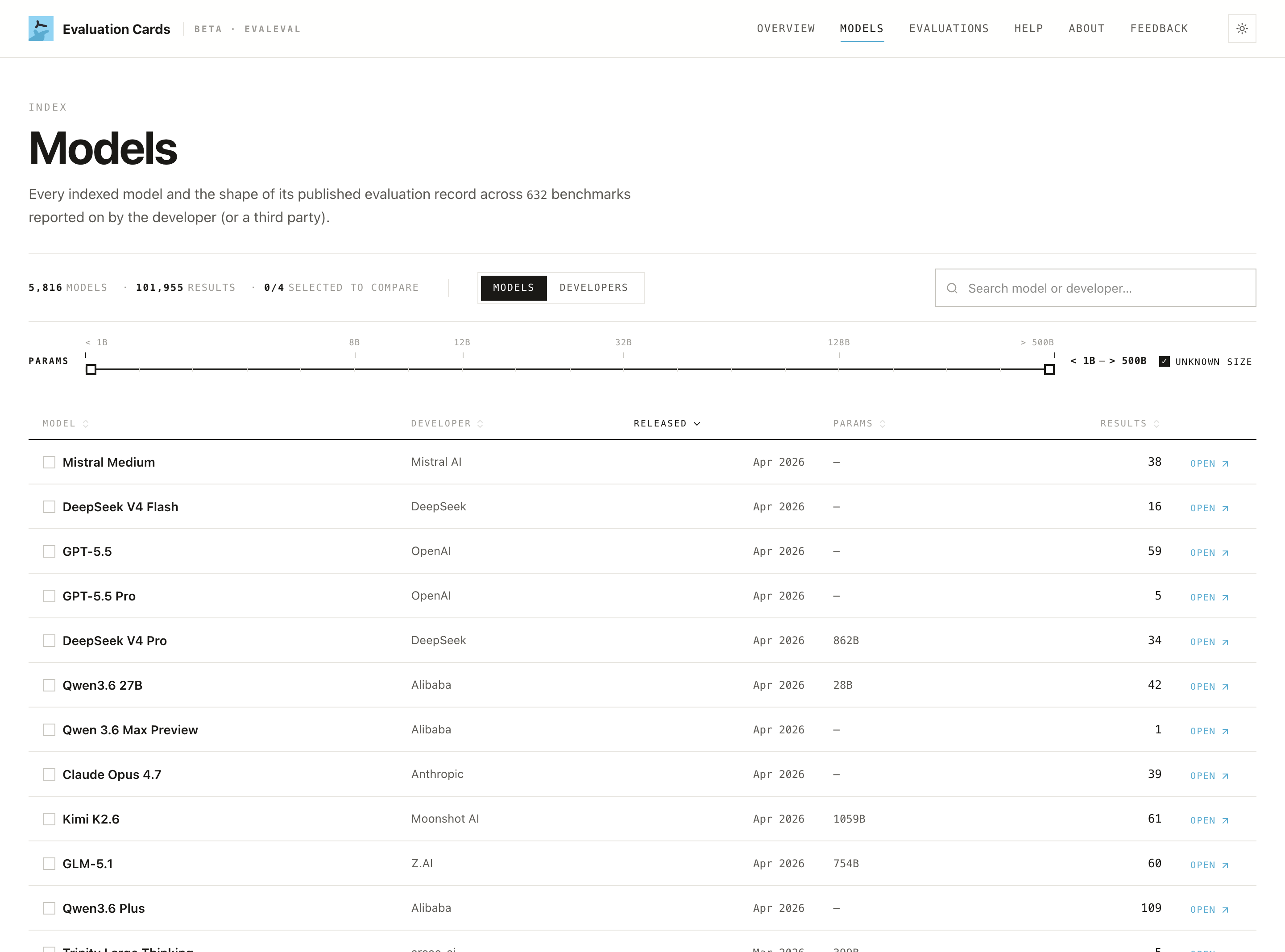The height and width of the screenshot is (952, 1285).
Task: Go to the Evaluations nav tab
Action: (x=949, y=28)
